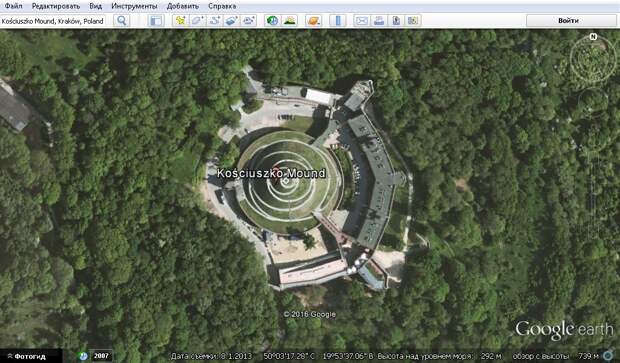The height and width of the screenshot is (363, 620).
Task: Click the print icon
Action: tap(379, 21)
